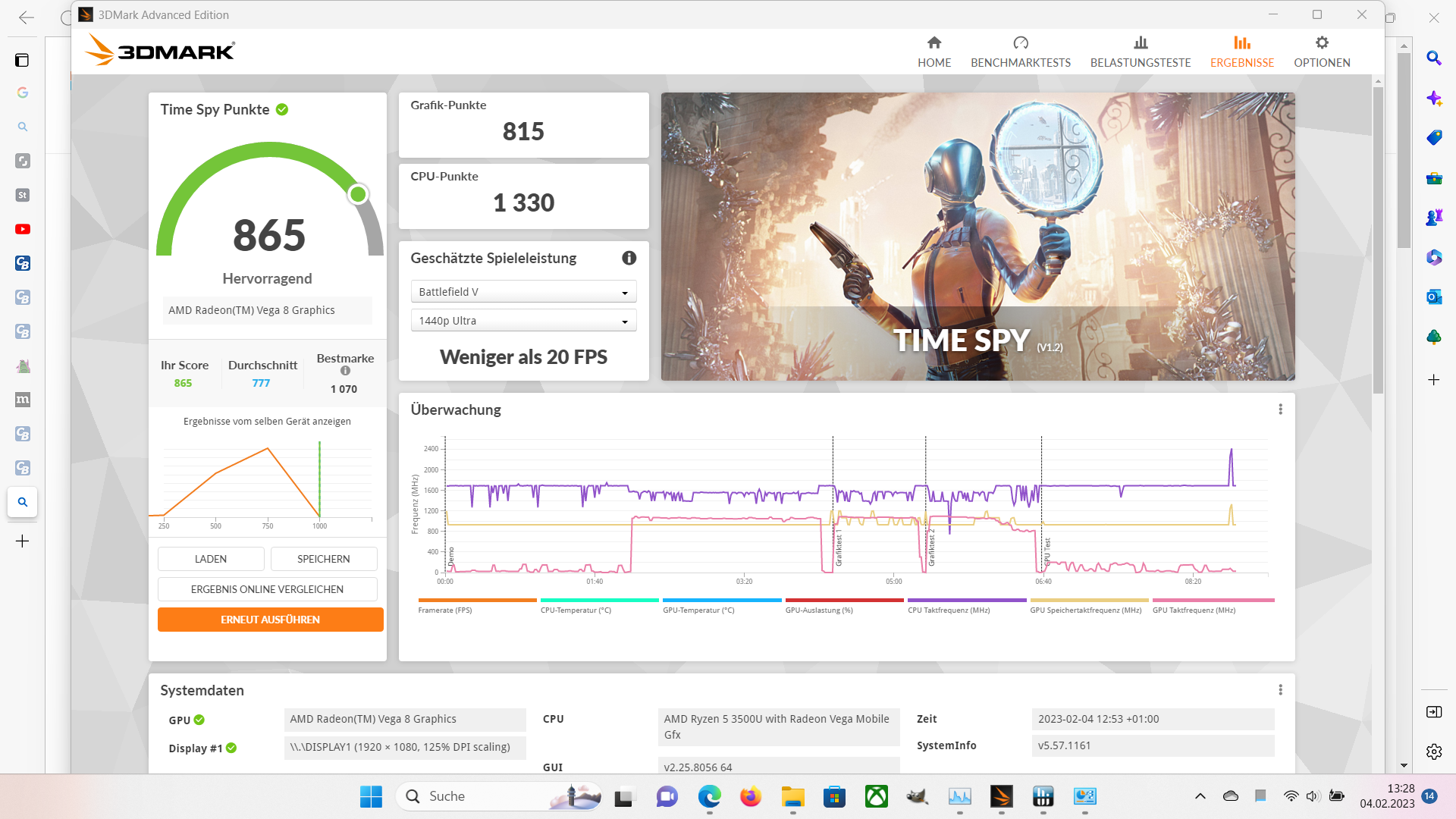Click ERNEUT AUSFÜHREN button
The width and height of the screenshot is (1456, 819).
[270, 620]
